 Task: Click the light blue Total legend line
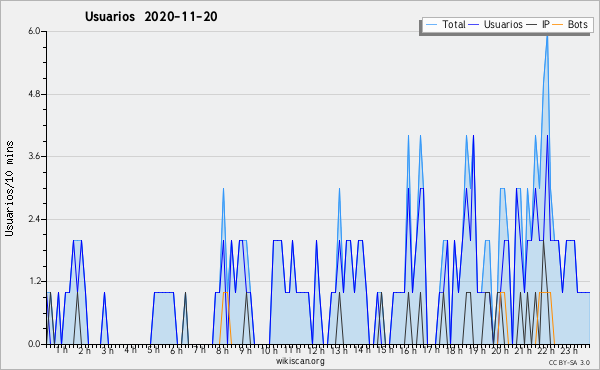[x=431, y=25]
